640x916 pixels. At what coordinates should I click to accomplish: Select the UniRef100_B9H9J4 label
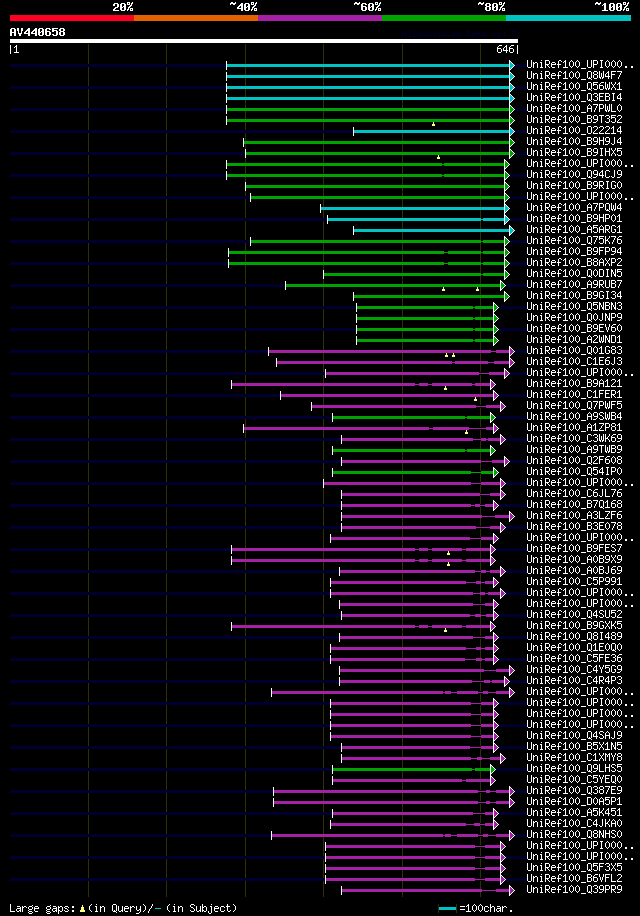(574, 141)
